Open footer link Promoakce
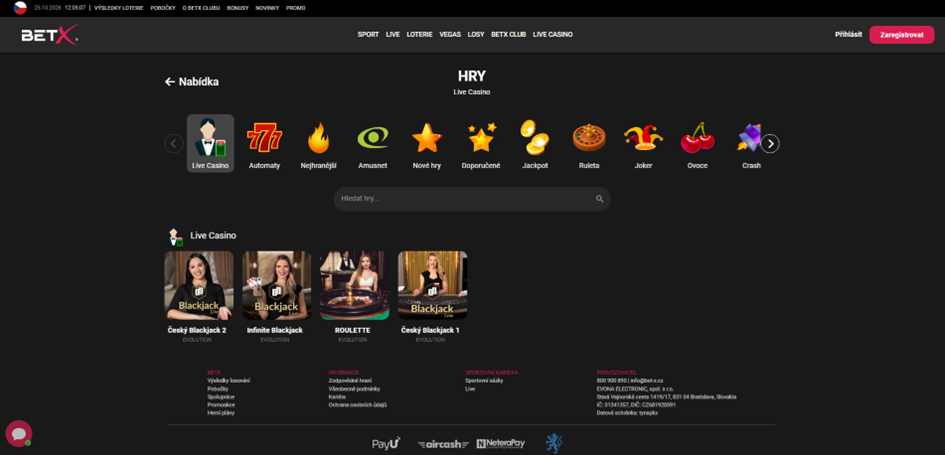The height and width of the screenshot is (455, 945). pyautogui.click(x=221, y=405)
